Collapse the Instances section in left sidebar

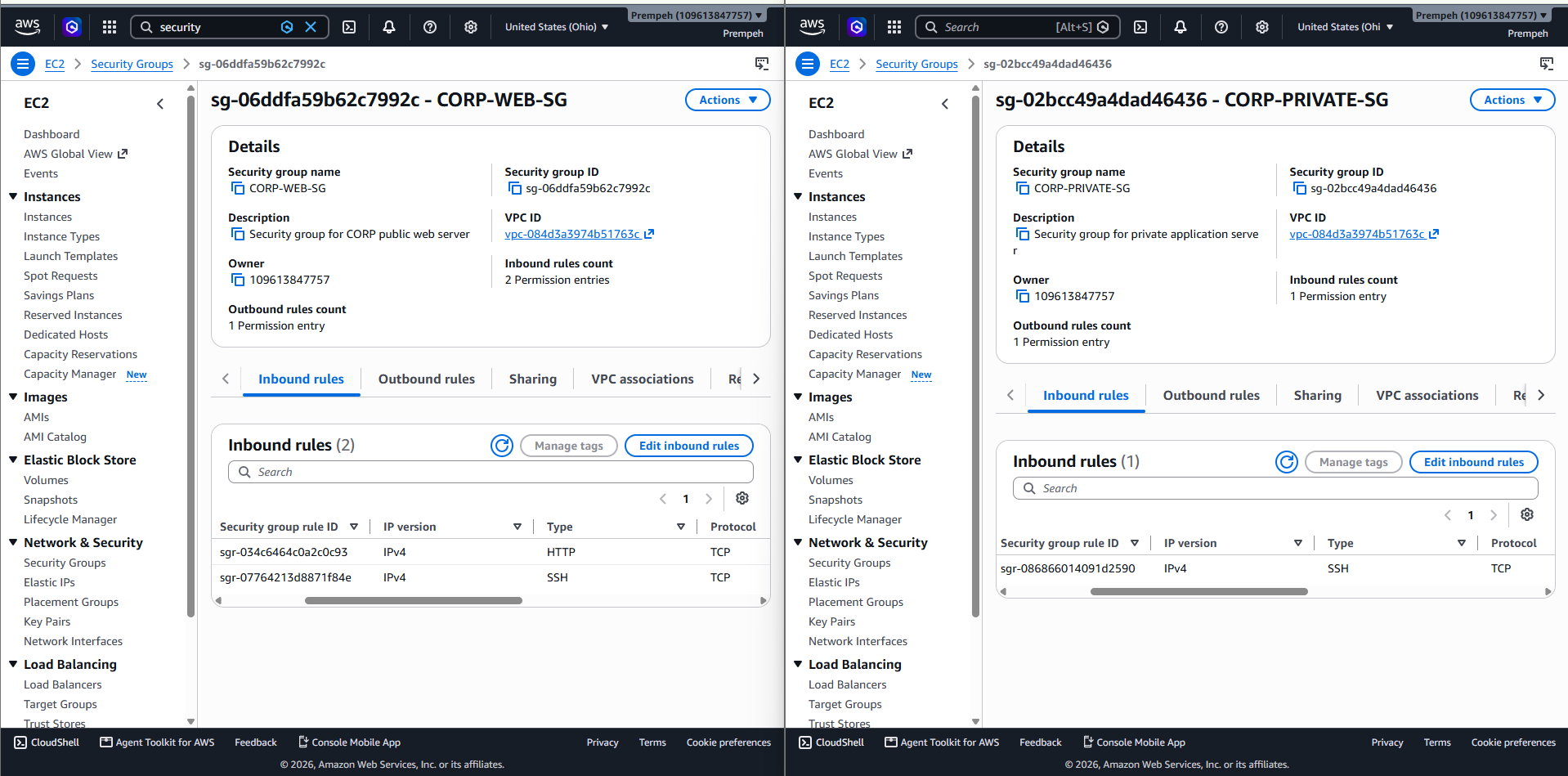(x=13, y=196)
